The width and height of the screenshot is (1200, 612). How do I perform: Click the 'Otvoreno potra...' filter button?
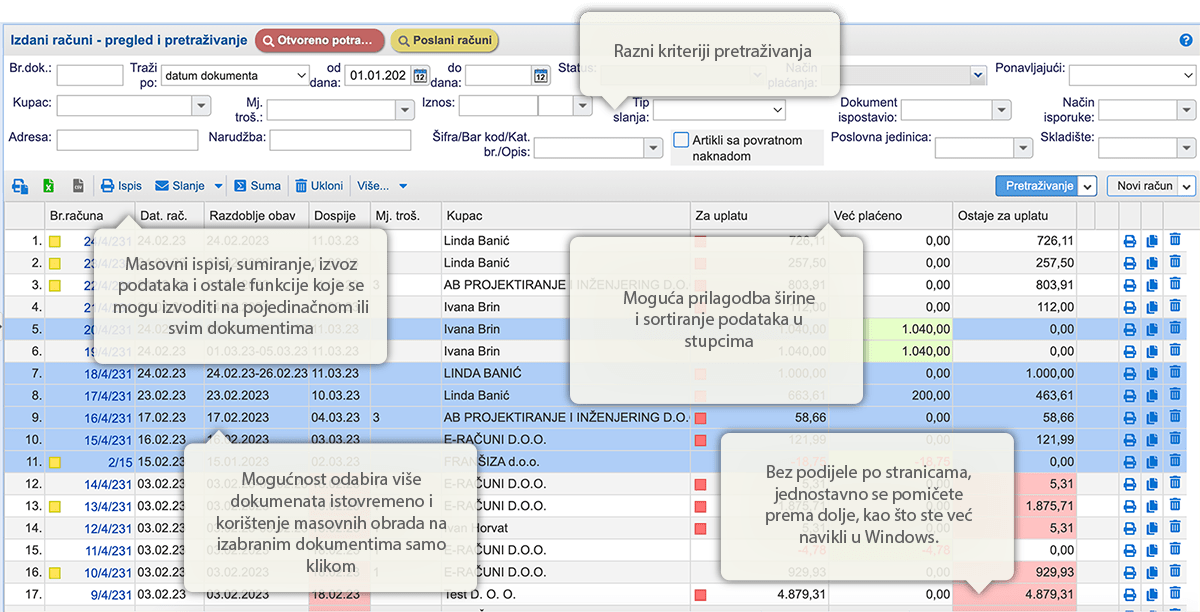point(320,41)
